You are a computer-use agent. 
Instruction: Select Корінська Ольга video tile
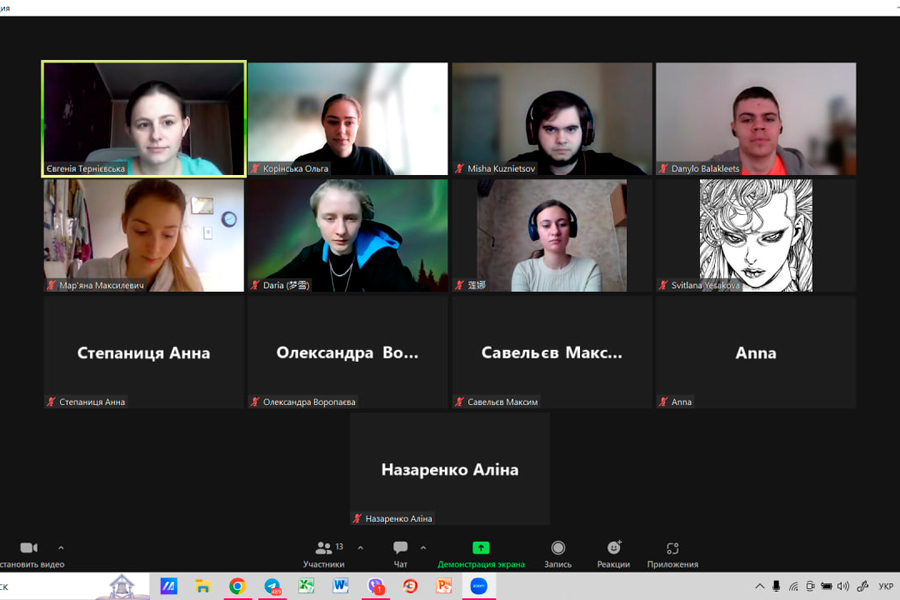(348, 119)
